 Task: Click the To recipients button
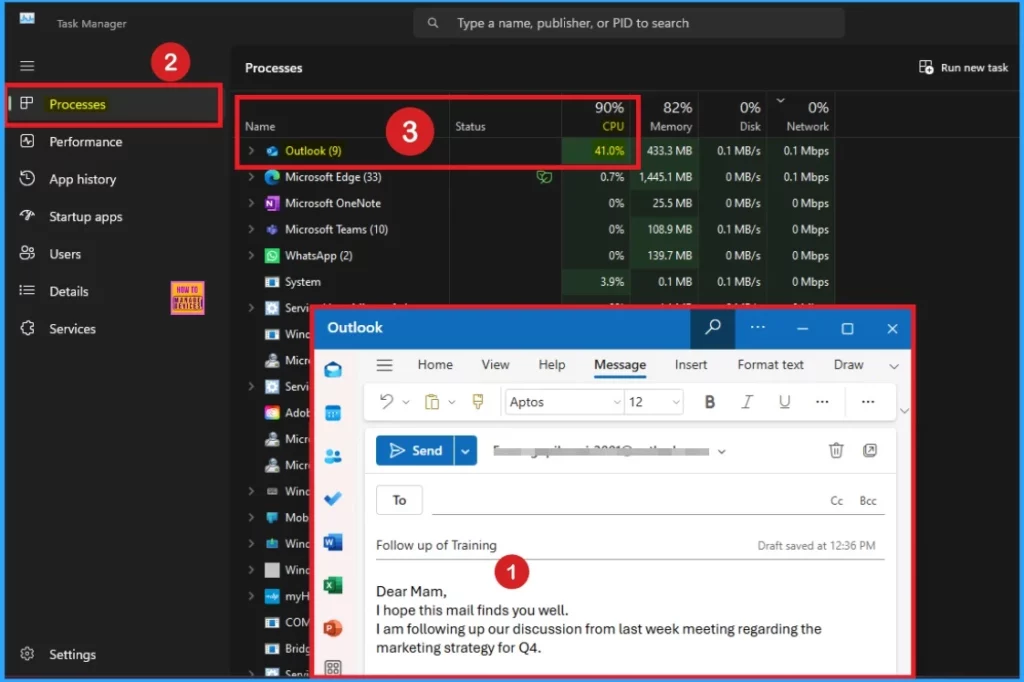point(399,500)
